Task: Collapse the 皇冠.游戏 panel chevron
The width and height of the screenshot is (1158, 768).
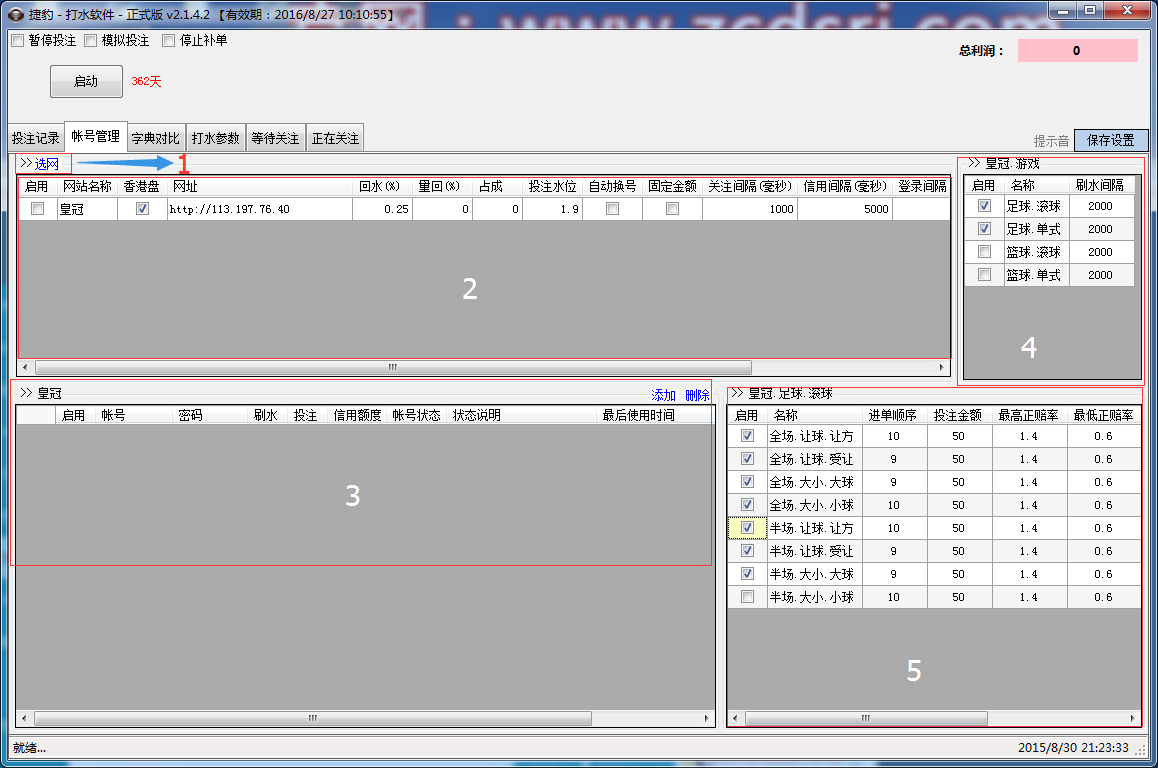Action: point(973,163)
